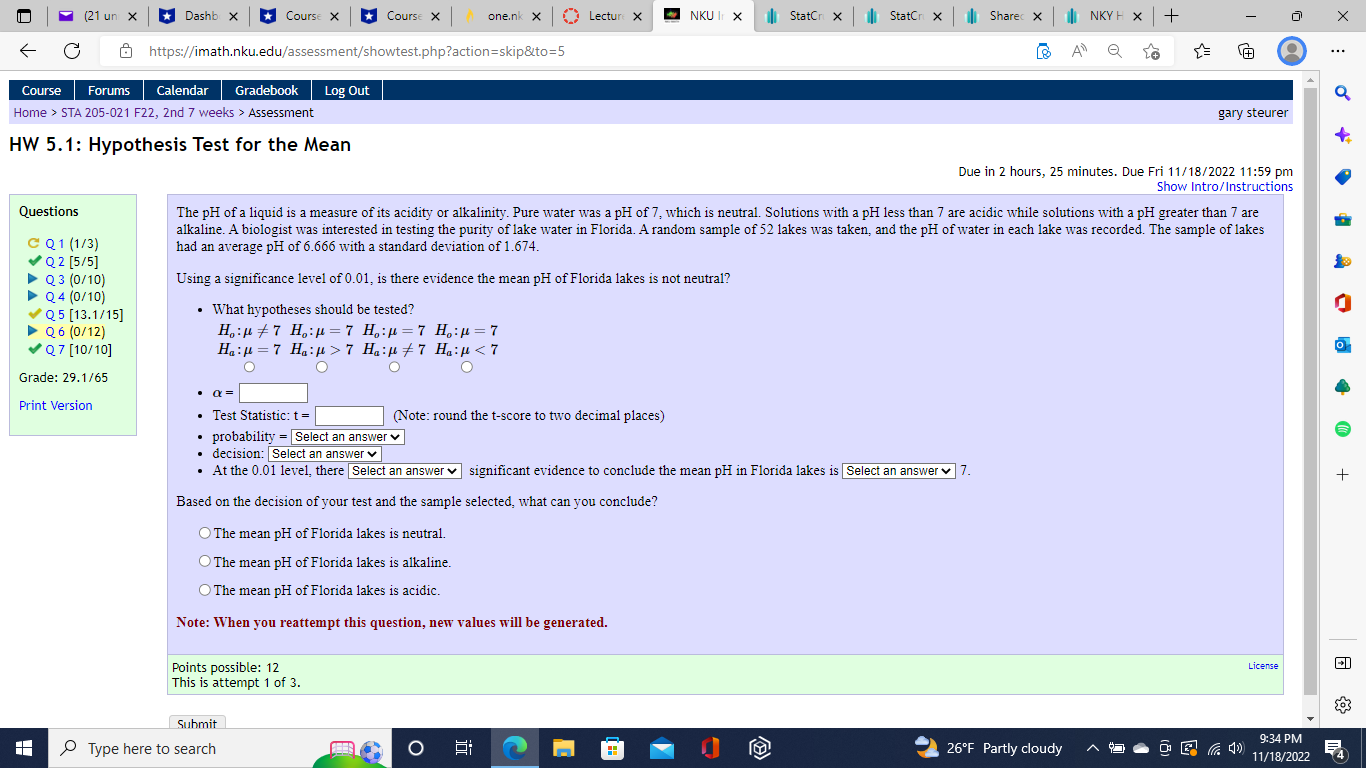
Task: Open the Games icon in the sidebar
Action: 1342,262
